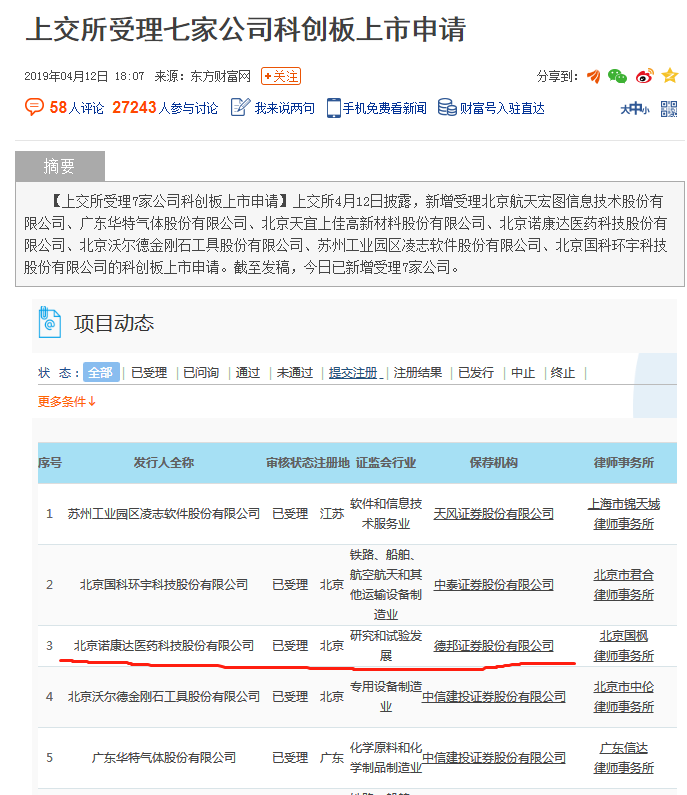Open the QR code icon
Image resolution: width=687 pixels, height=795 pixels.
pyautogui.click(x=669, y=109)
